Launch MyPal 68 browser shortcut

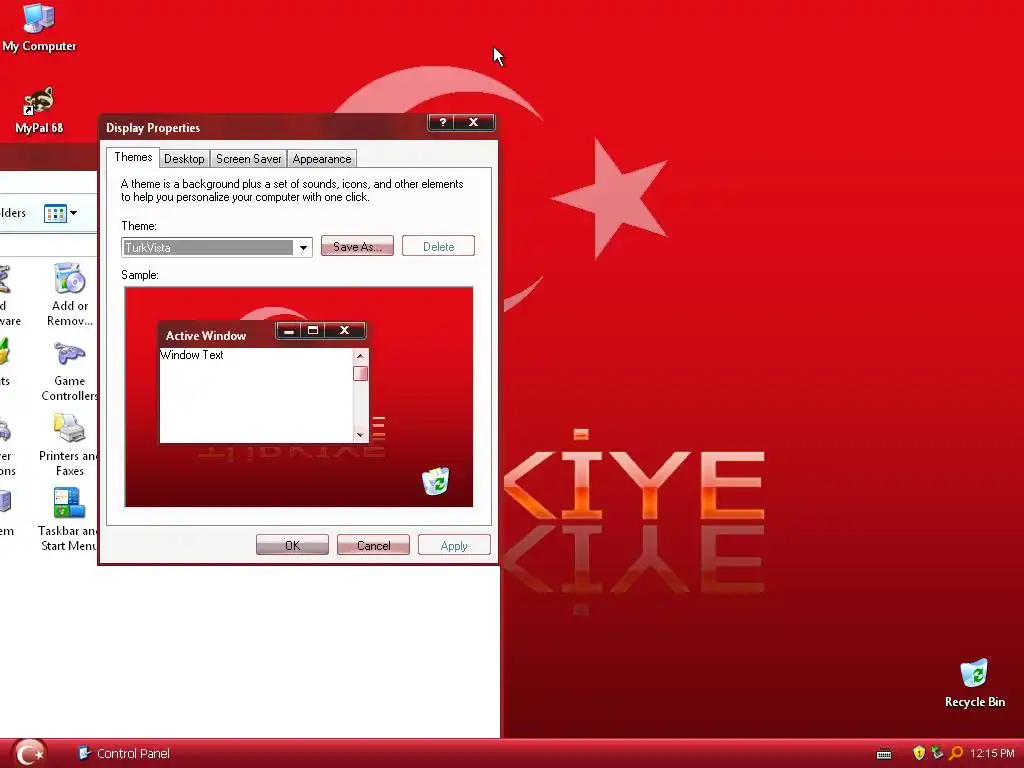click(x=39, y=110)
